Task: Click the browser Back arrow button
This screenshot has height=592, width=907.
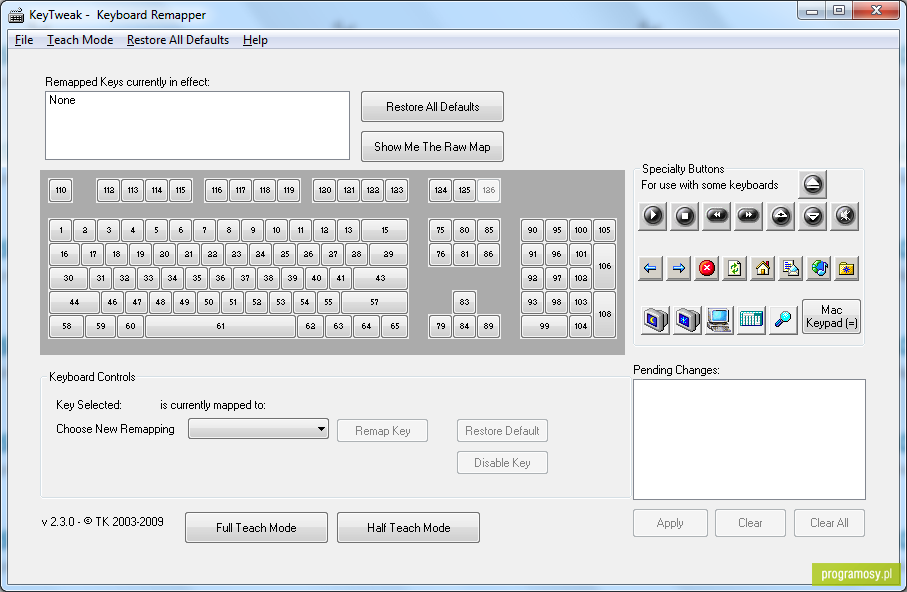Action: (x=650, y=269)
